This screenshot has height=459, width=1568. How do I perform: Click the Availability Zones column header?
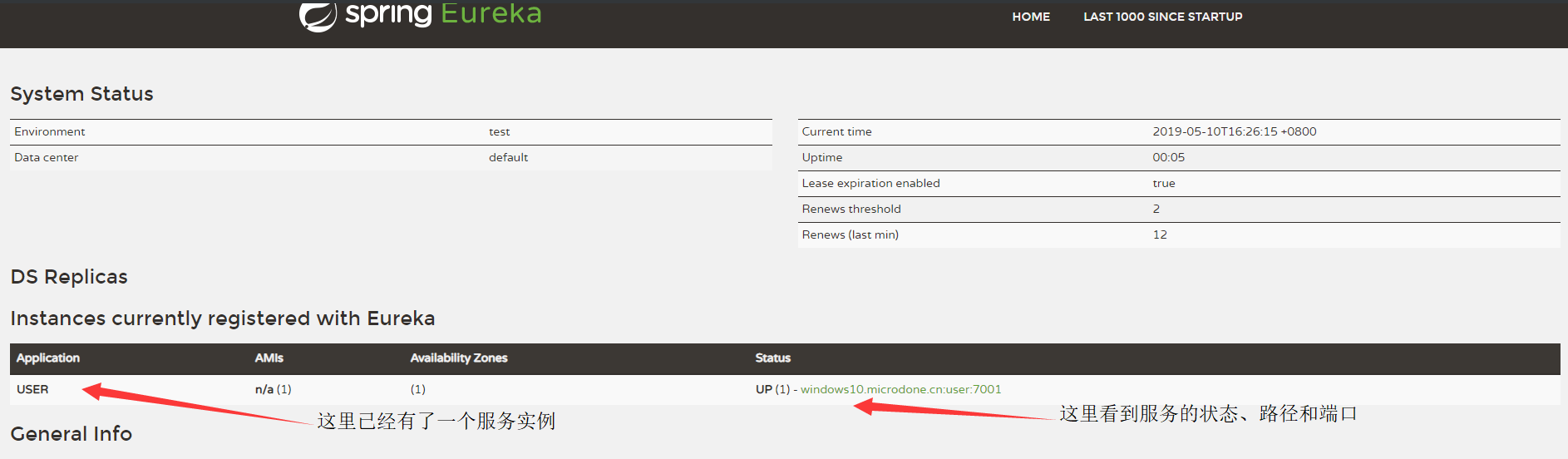click(x=459, y=358)
